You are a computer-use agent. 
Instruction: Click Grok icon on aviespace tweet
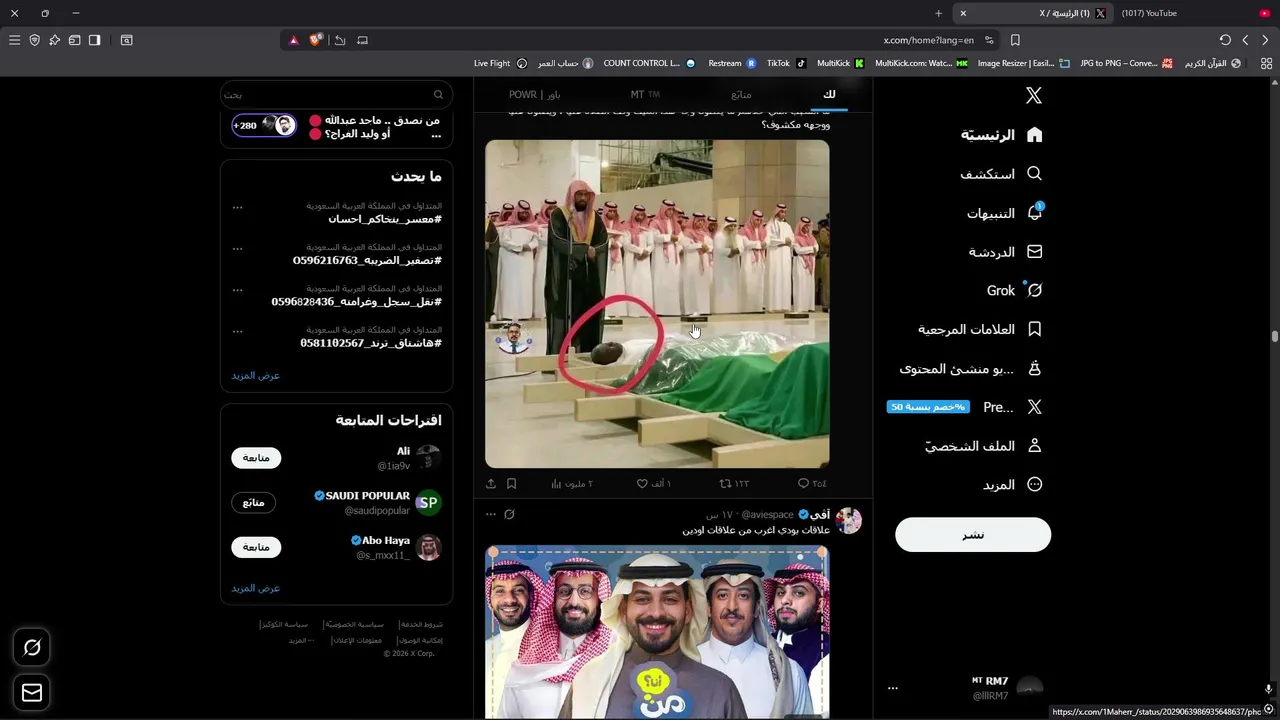(509, 514)
